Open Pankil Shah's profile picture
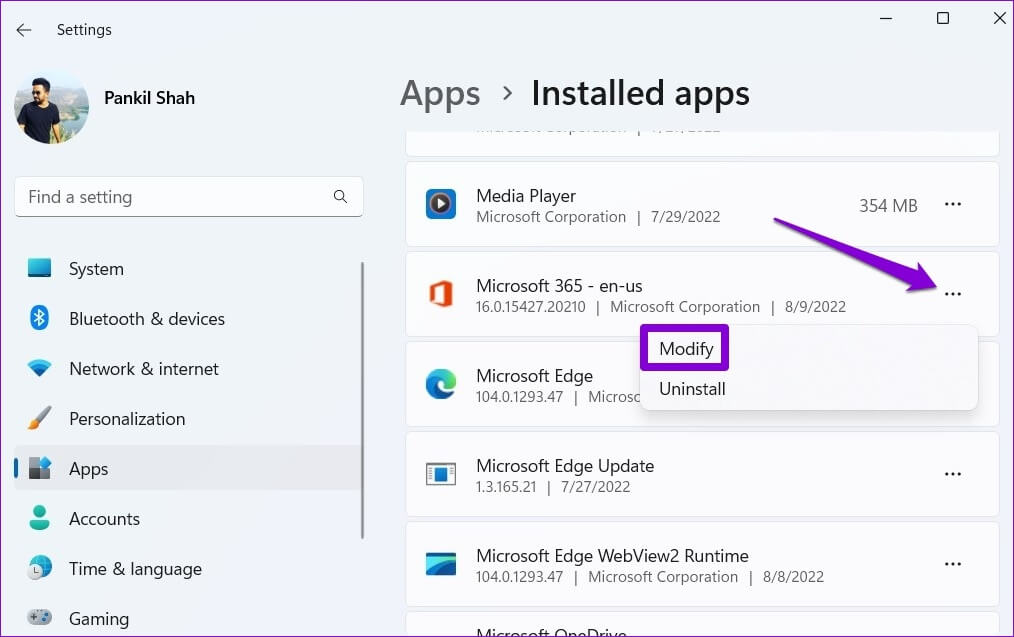This screenshot has width=1014, height=637. 52,106
